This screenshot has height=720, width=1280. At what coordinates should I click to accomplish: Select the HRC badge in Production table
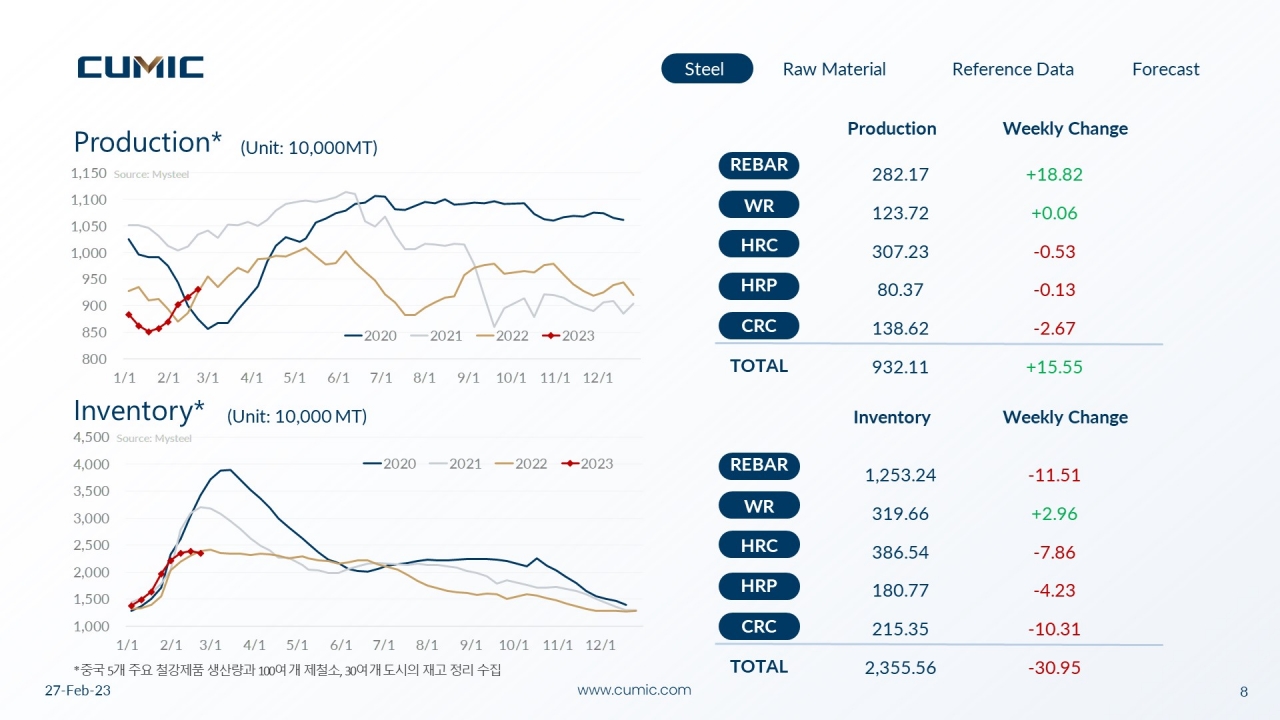click(x=759, y=245)
